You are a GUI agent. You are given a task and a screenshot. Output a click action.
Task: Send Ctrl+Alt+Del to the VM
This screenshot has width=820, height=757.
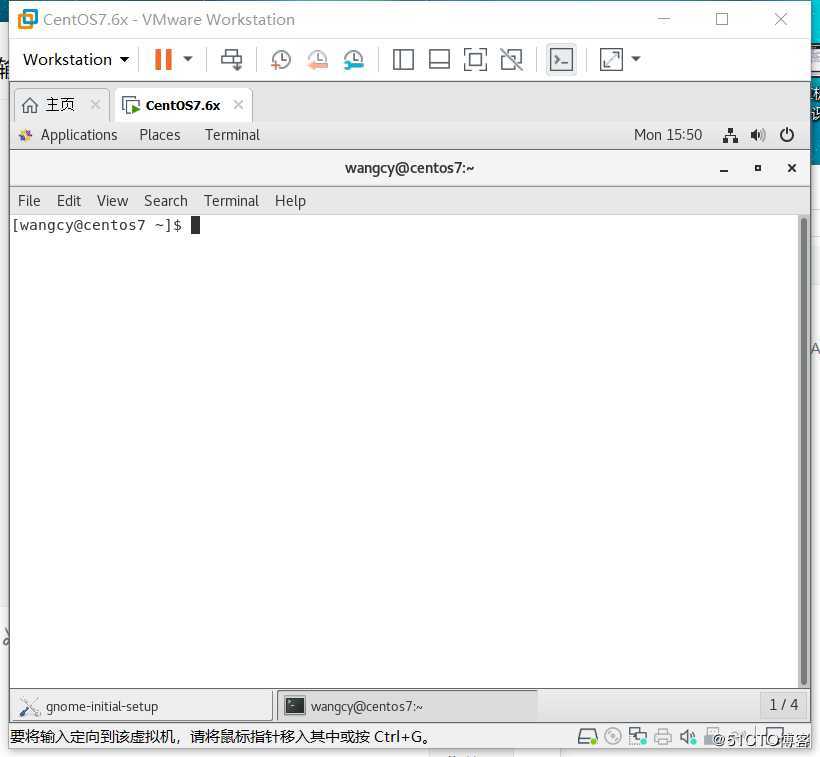tap(231, 60)
